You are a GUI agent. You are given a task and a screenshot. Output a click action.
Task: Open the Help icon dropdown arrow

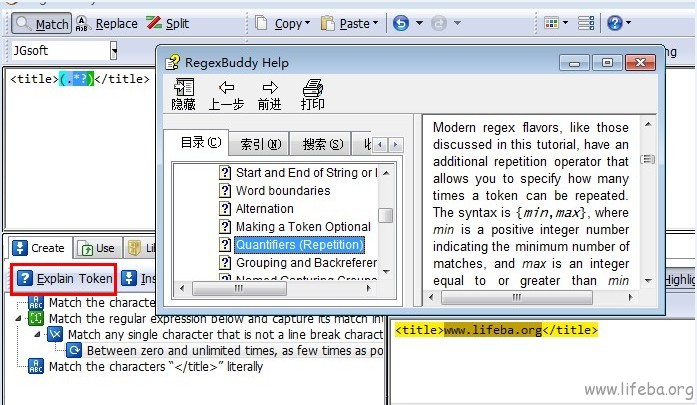coord(629,23)
